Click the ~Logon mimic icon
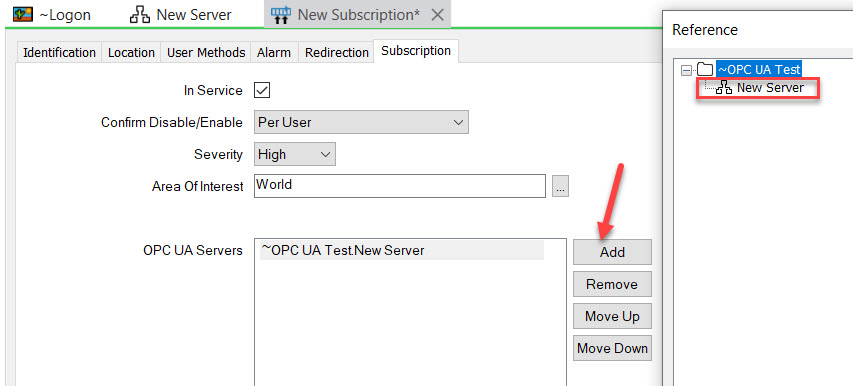853x386 pixels. 23,15
